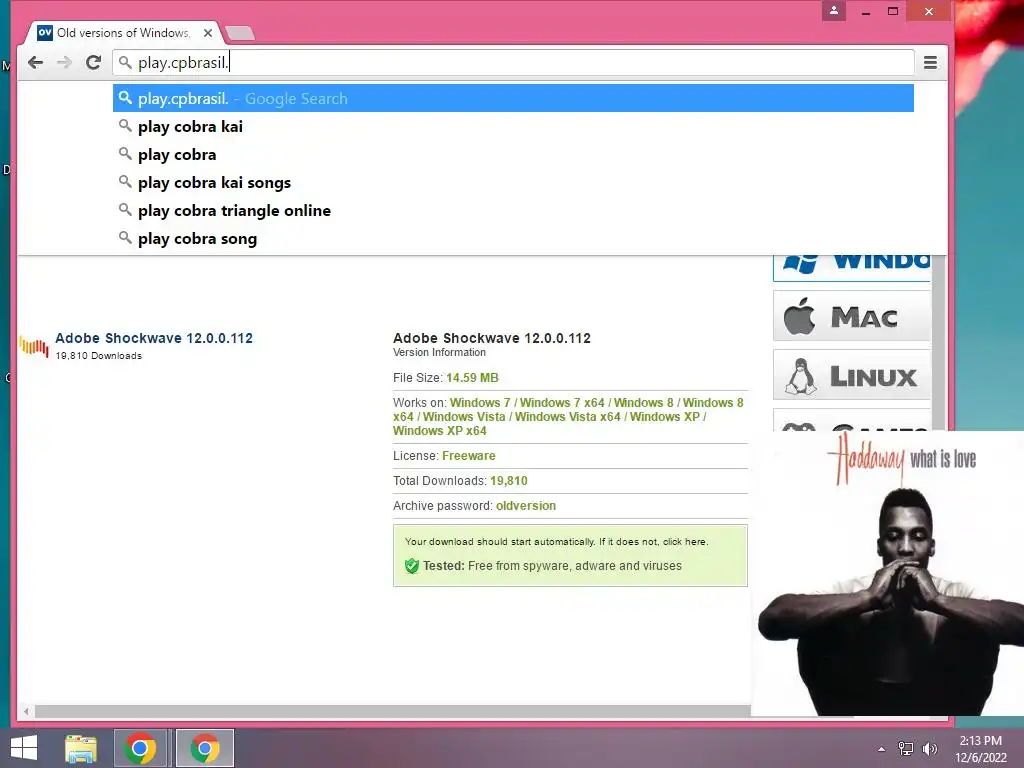Click Total Downloads 19,810 text
This screenshot has height=768, width=1024.
pos(460,481)
